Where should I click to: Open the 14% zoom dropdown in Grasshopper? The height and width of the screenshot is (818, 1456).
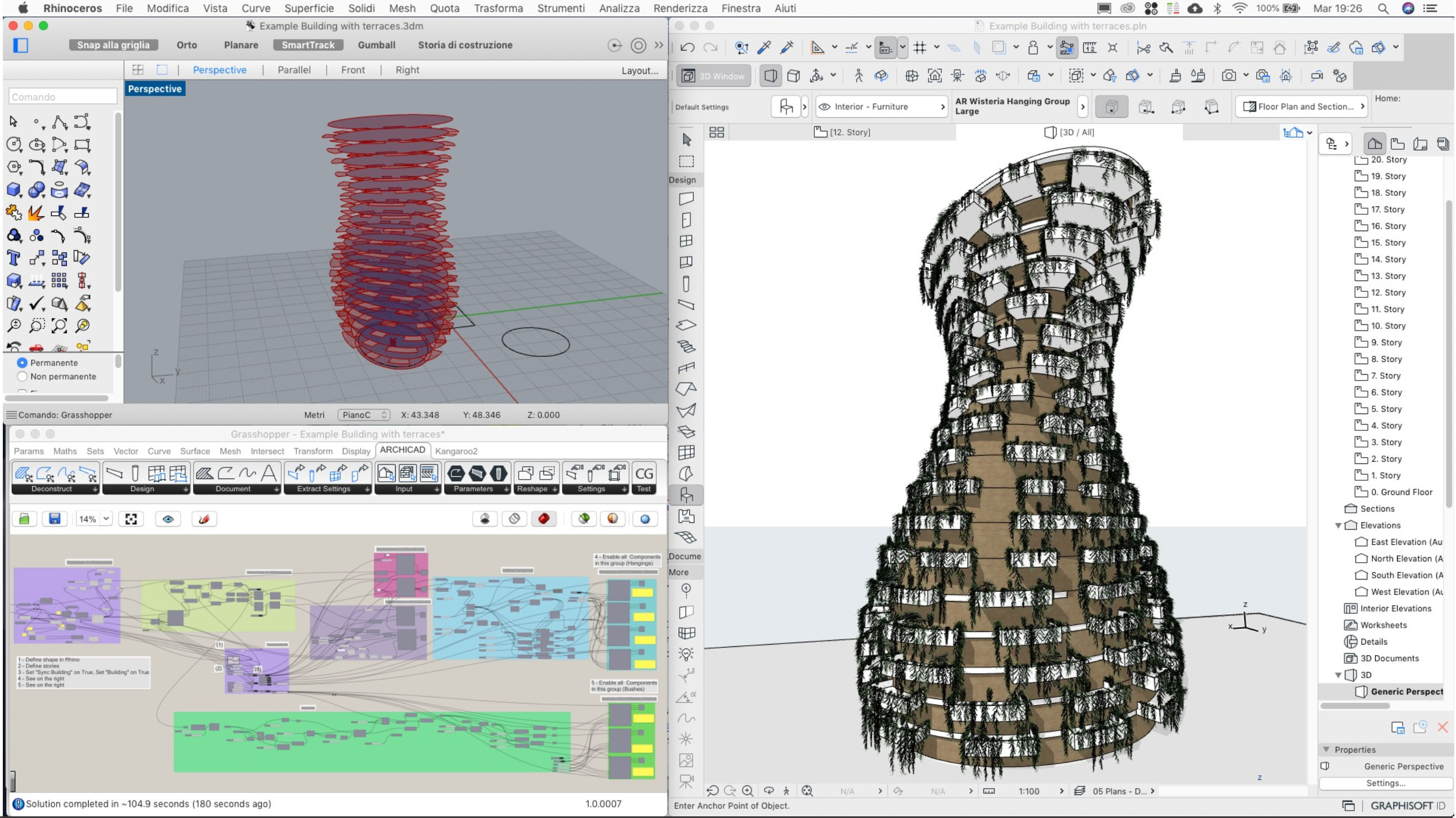tap(105, 518)
